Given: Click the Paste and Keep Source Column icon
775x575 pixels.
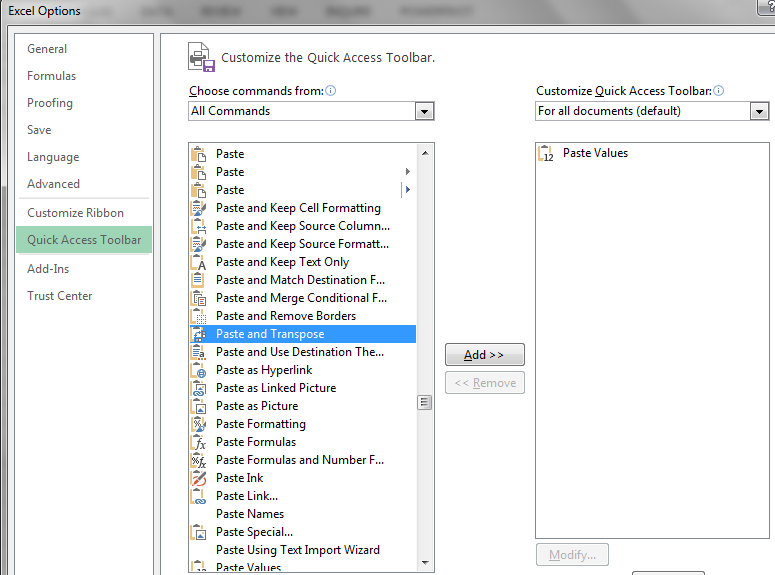Looking at the screenshot, I should [199, 226].
